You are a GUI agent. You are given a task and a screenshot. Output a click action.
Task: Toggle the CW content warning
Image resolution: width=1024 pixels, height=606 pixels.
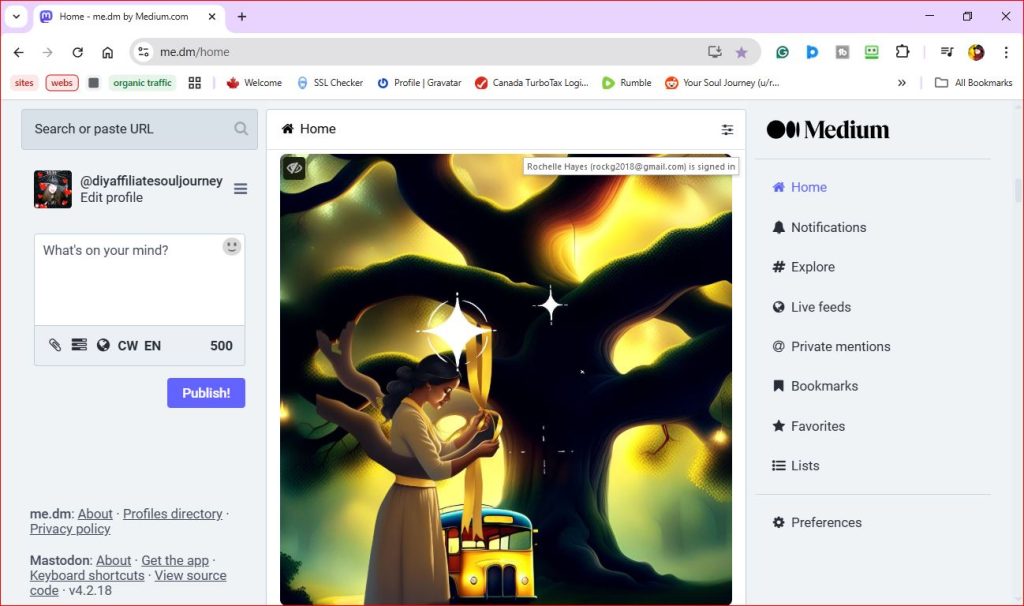coord(127,345)
